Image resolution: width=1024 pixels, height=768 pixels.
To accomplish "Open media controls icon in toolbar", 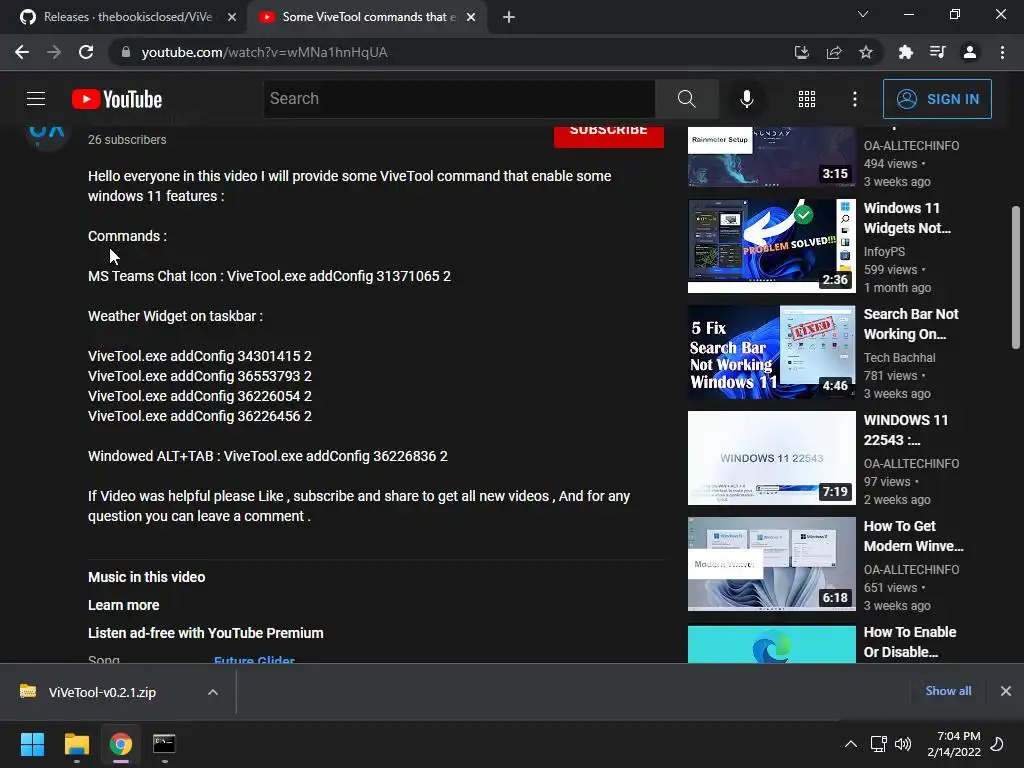I will (x=937, y=52).
